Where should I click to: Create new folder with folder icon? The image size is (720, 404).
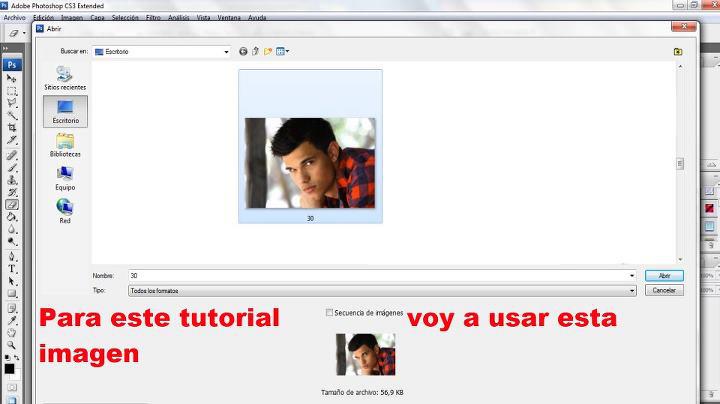(268, 51)
